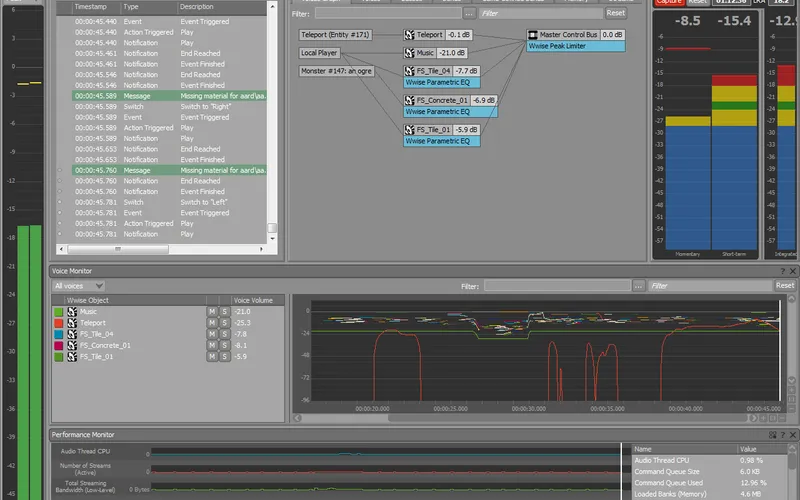Click the FS_Tile_04 sound icon in Voice Monitor list
Screen dimensions: 800x500
pyautogui.click(x=72, y=334)
